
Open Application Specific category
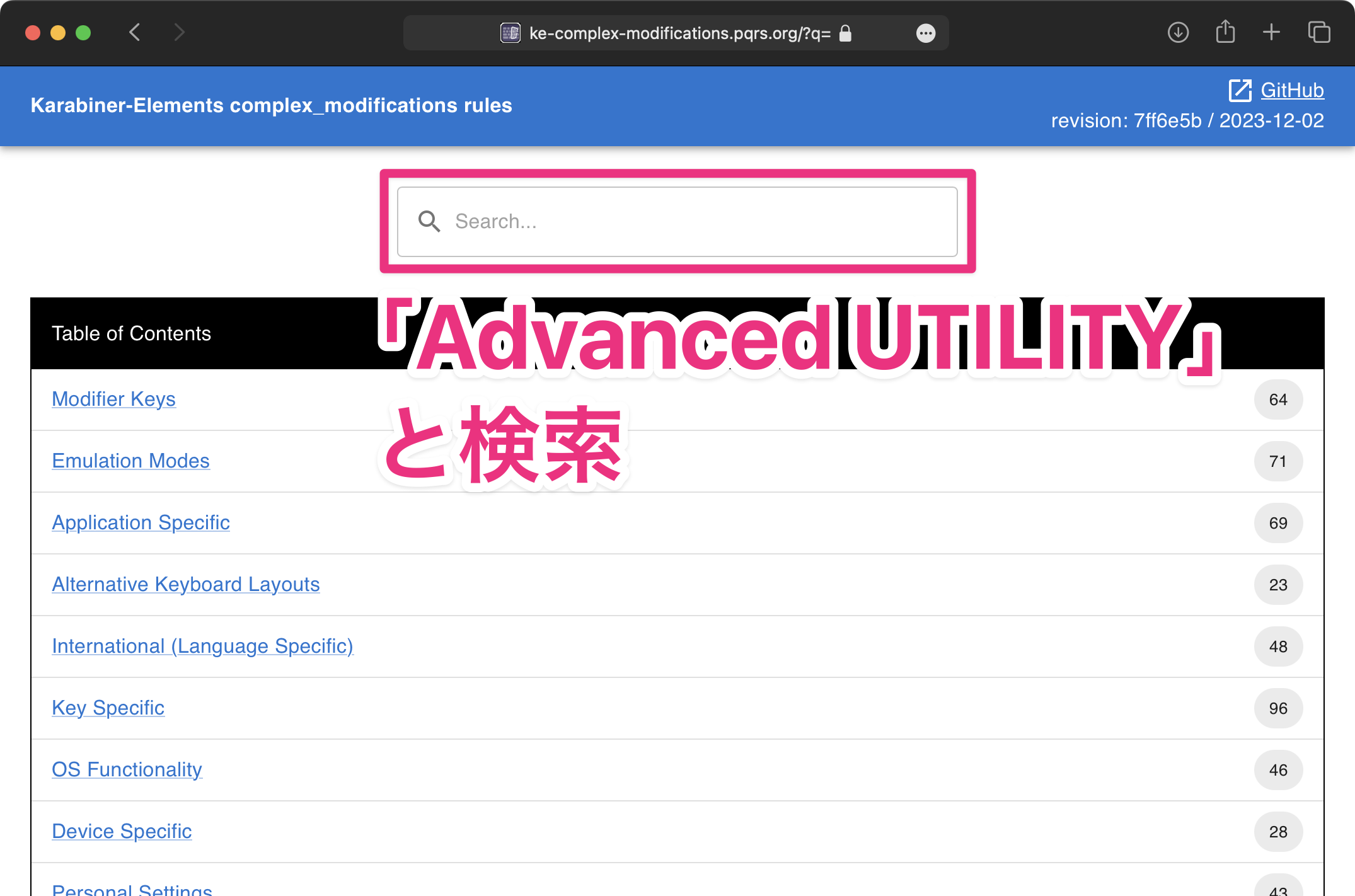coord(141,522)
